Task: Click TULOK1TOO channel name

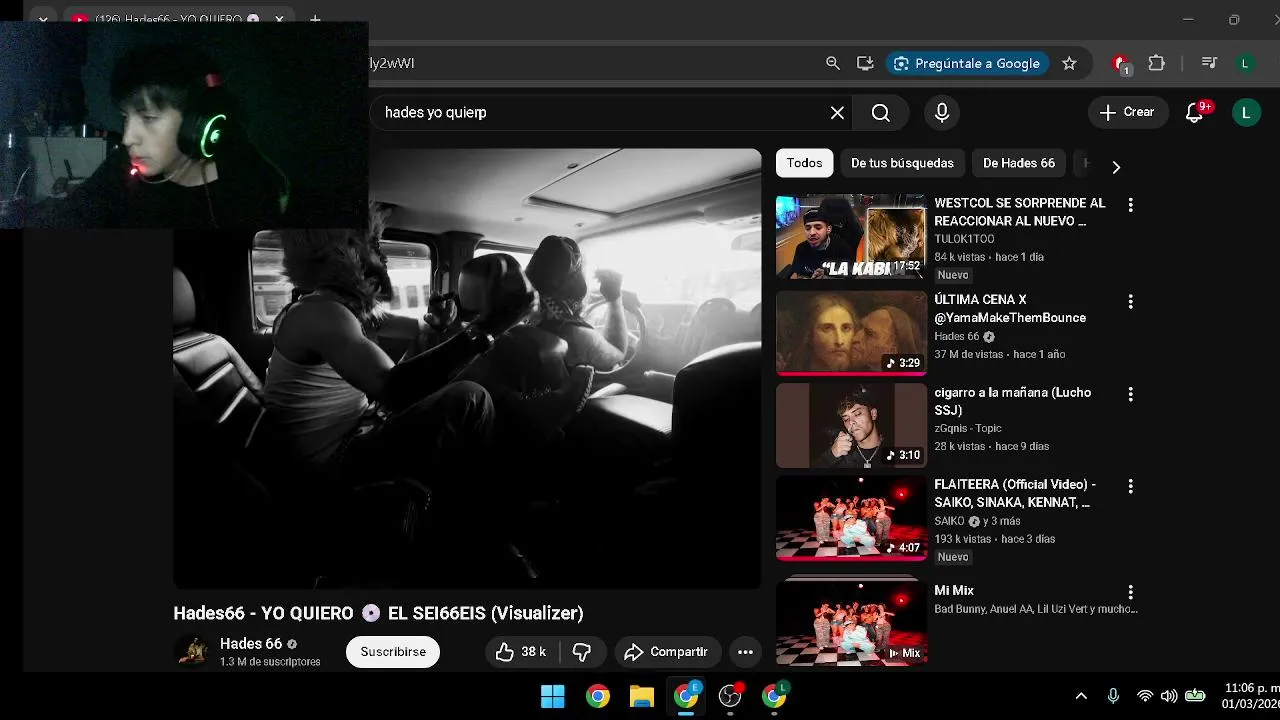Action: coord(964,239)
